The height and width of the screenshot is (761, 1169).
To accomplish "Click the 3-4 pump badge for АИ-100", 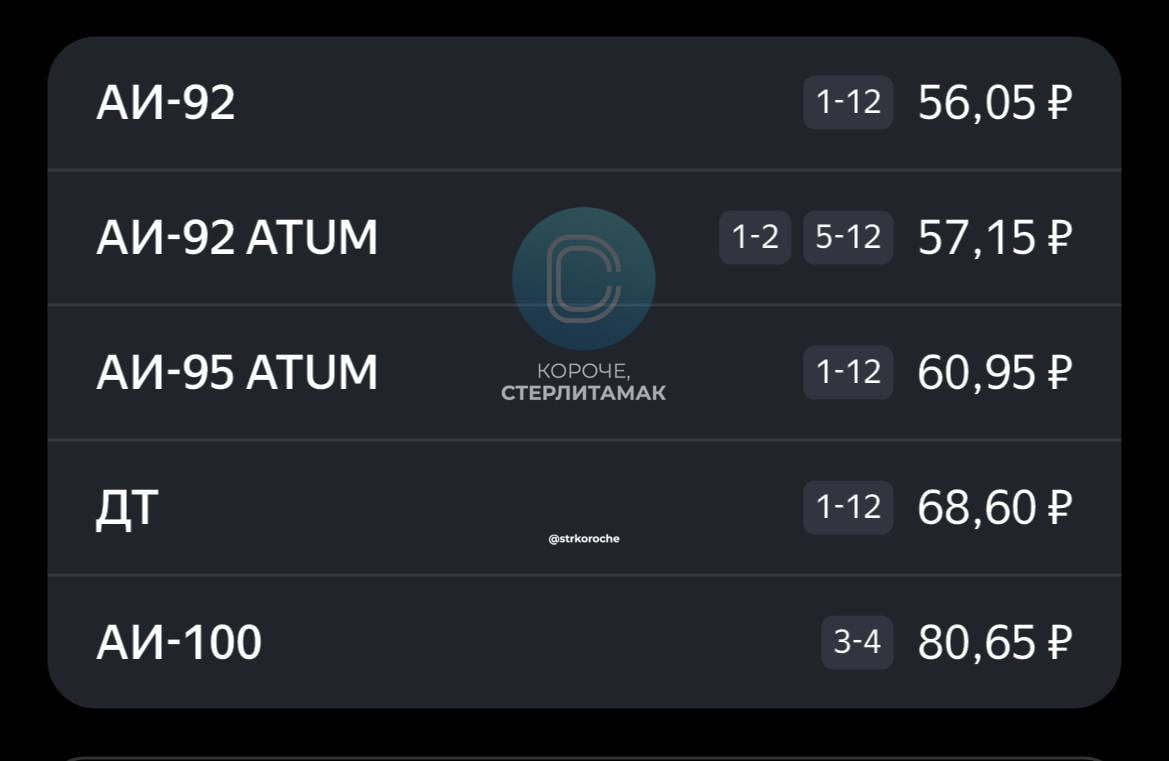I will [x=857, y=642].
